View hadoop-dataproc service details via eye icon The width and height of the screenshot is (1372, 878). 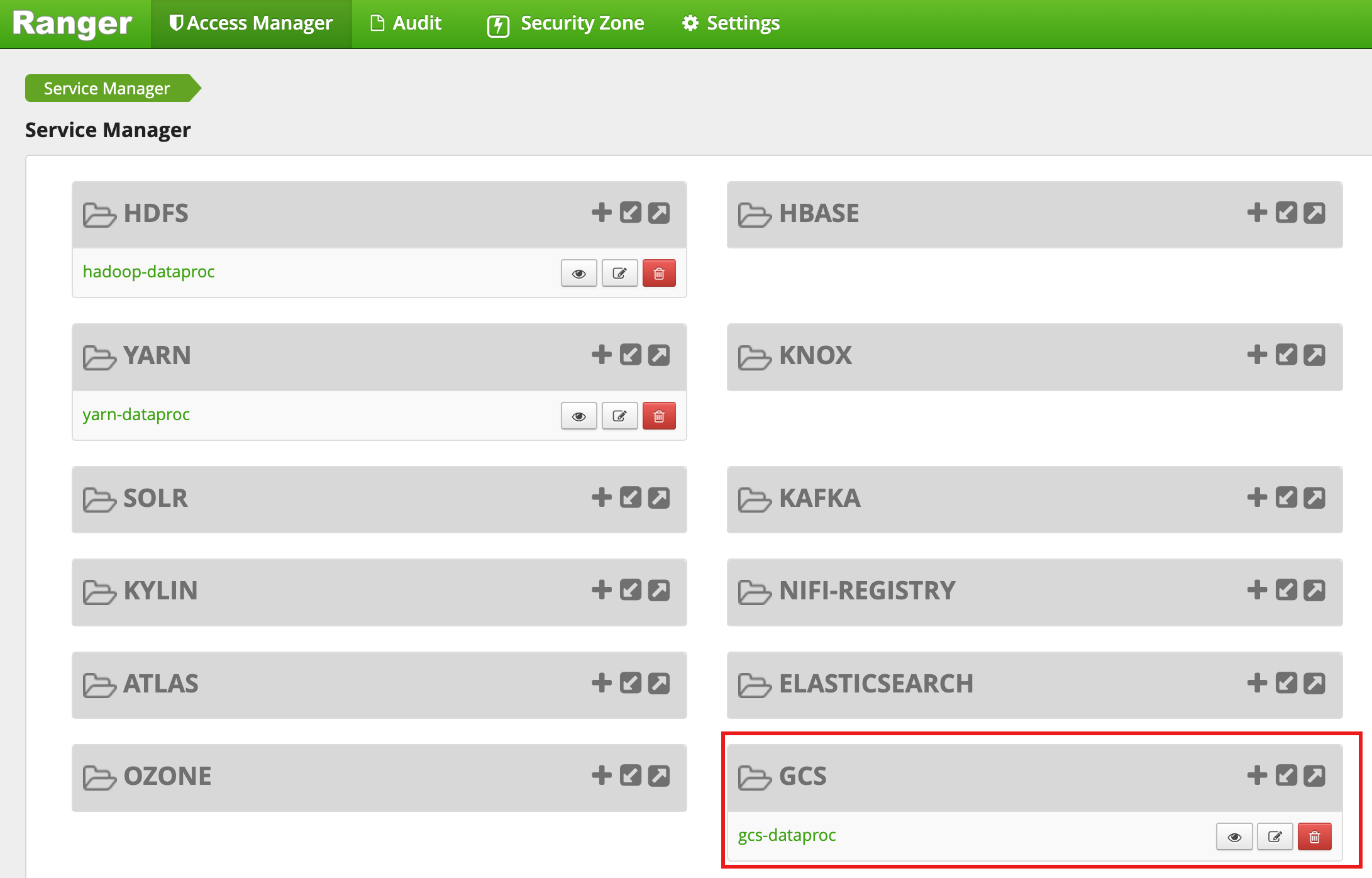click(x=578, y=274)
